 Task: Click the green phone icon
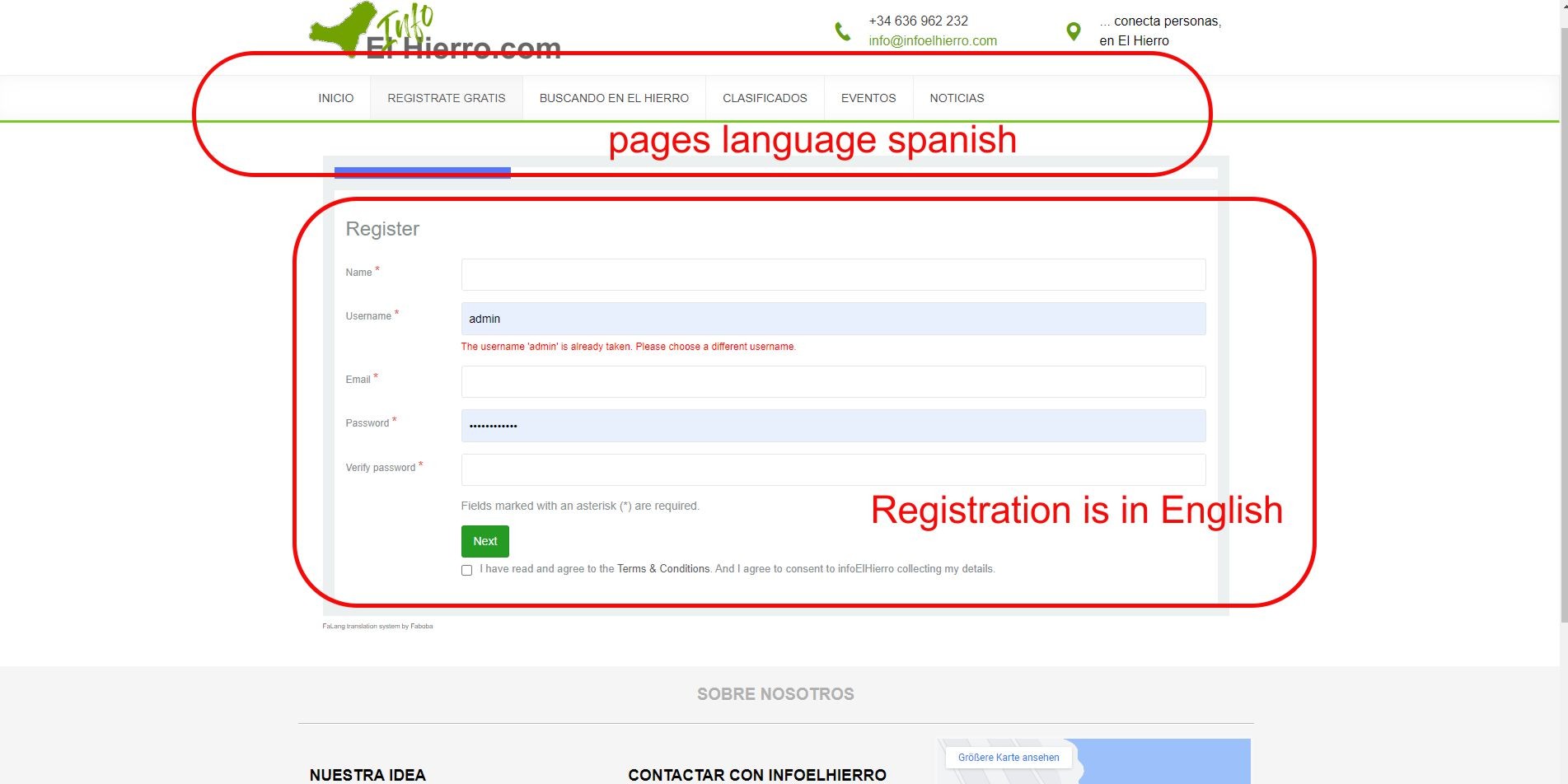(842, 31)
